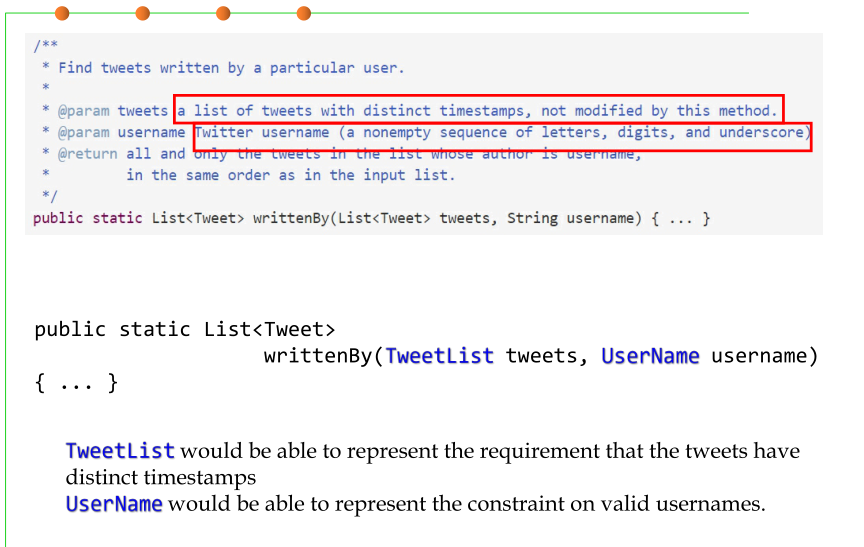Click the line "in the same order as in the input list."
The image size is (864, 547).
coord(290,175)
